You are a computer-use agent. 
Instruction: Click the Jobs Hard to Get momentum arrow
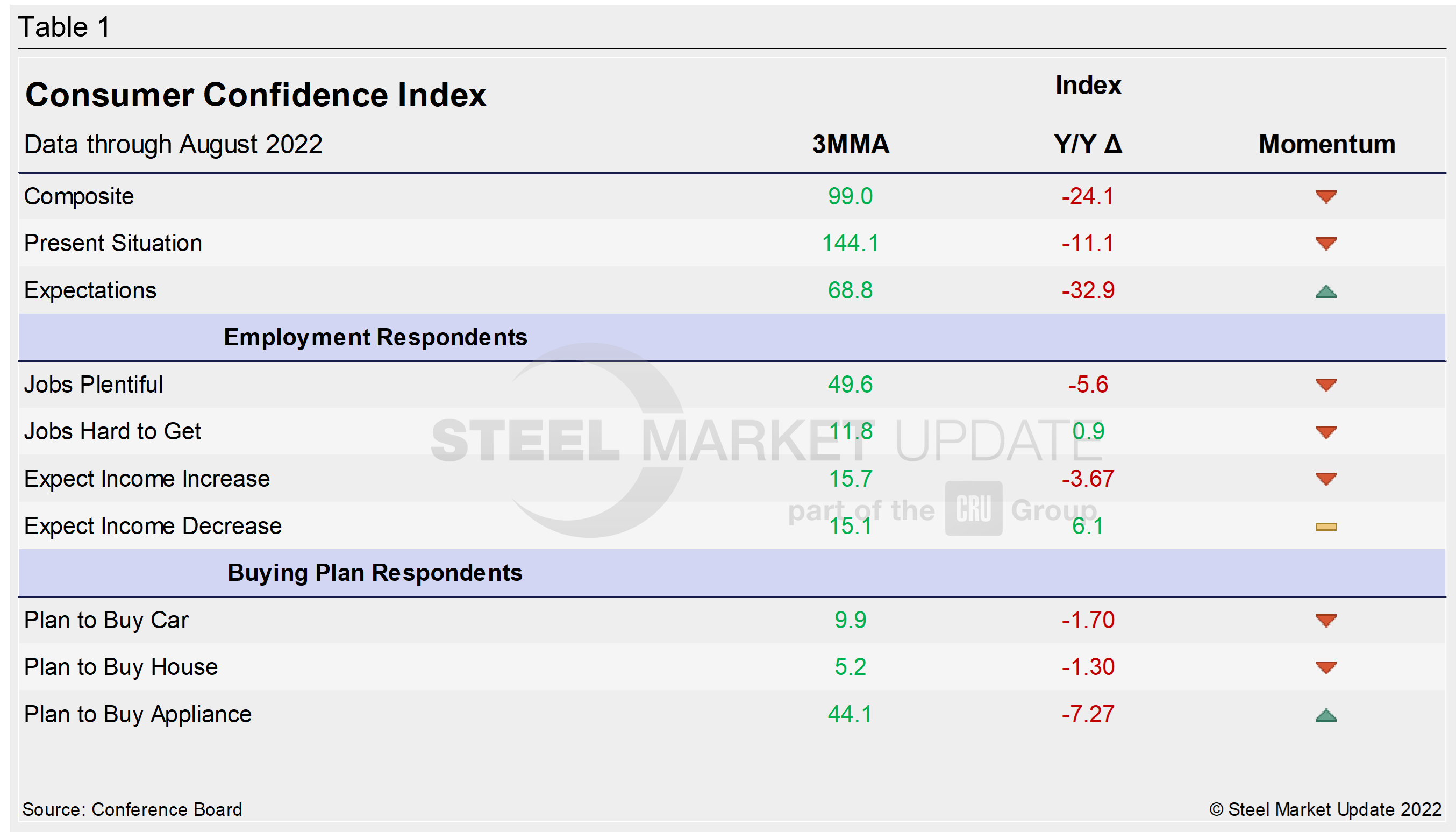pyautogui.click(x=1326, y=432)
